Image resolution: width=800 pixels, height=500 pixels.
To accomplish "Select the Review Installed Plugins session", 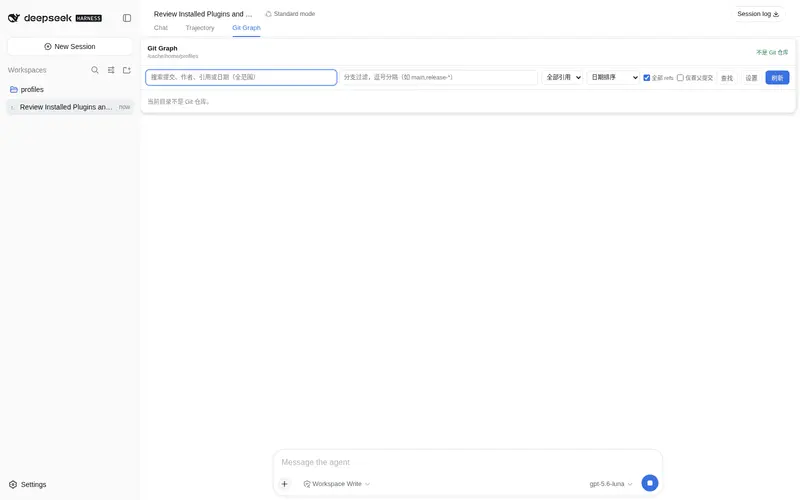I will point(70,107).
